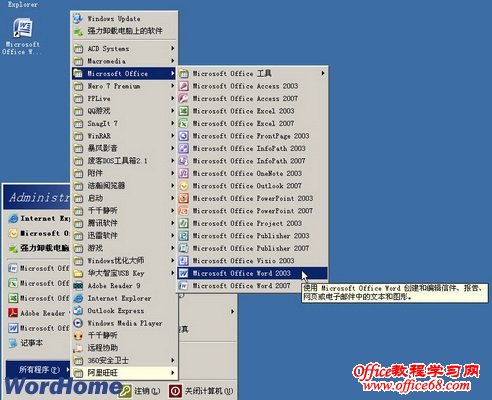
Task: Open the 迅雷软件 program folder
Action: point(124,236)
